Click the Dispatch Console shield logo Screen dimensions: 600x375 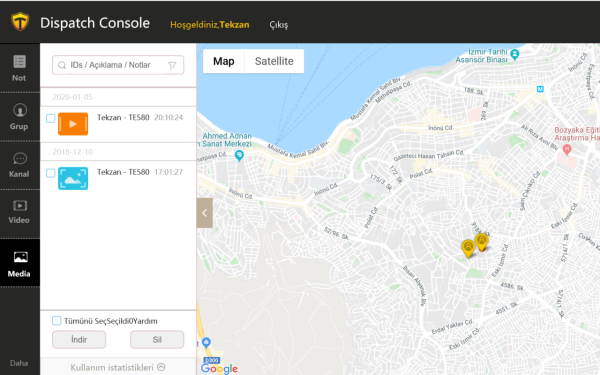coord(20,21)
